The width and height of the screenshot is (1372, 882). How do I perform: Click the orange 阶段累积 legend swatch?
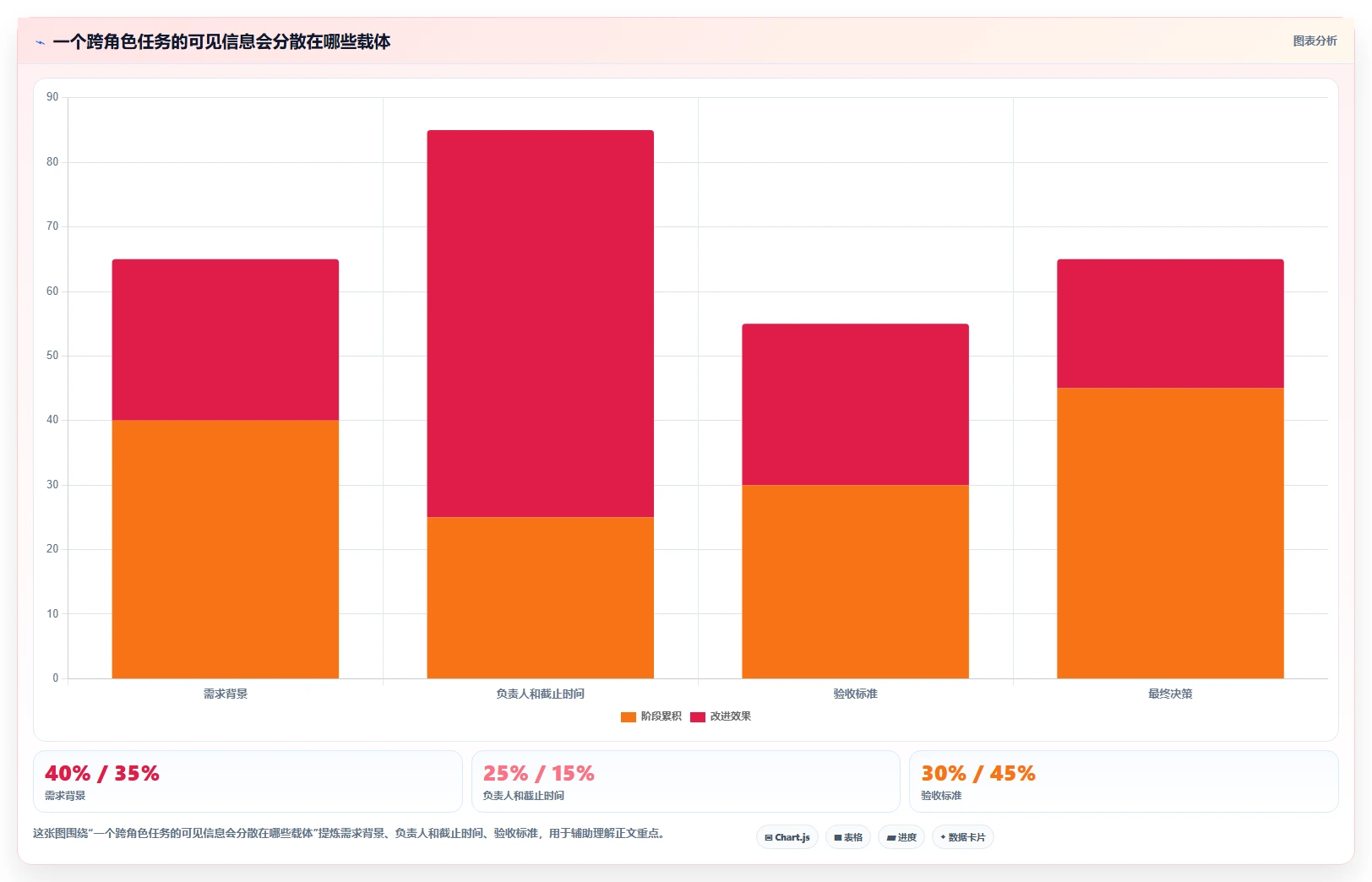click(629, 717)
